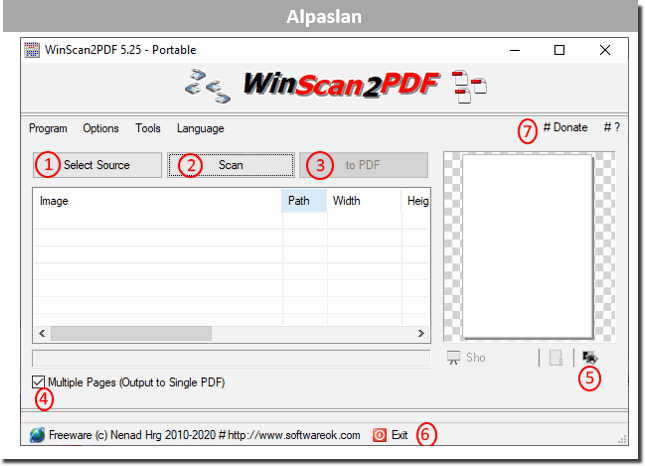Click the Heig column header
645x466 pixels.
[416, 201]
